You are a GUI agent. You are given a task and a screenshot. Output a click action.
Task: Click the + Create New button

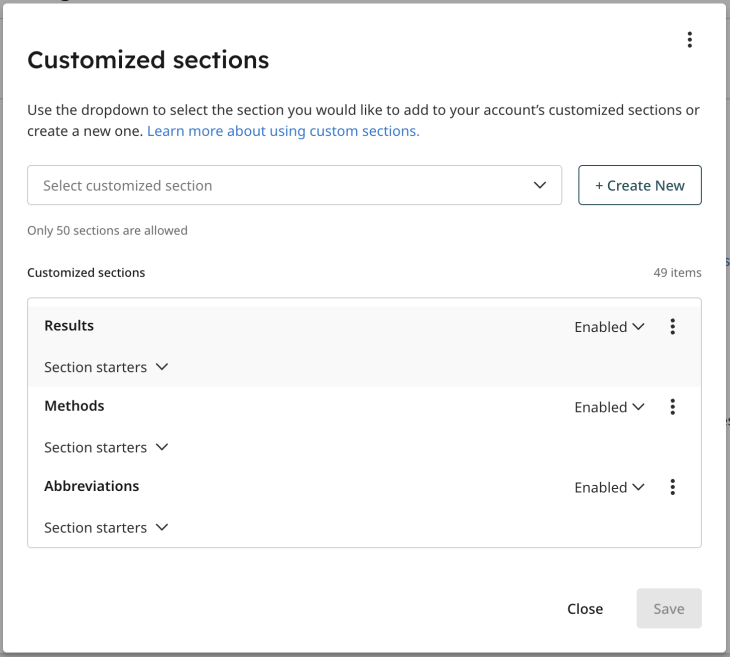(640, 185)
